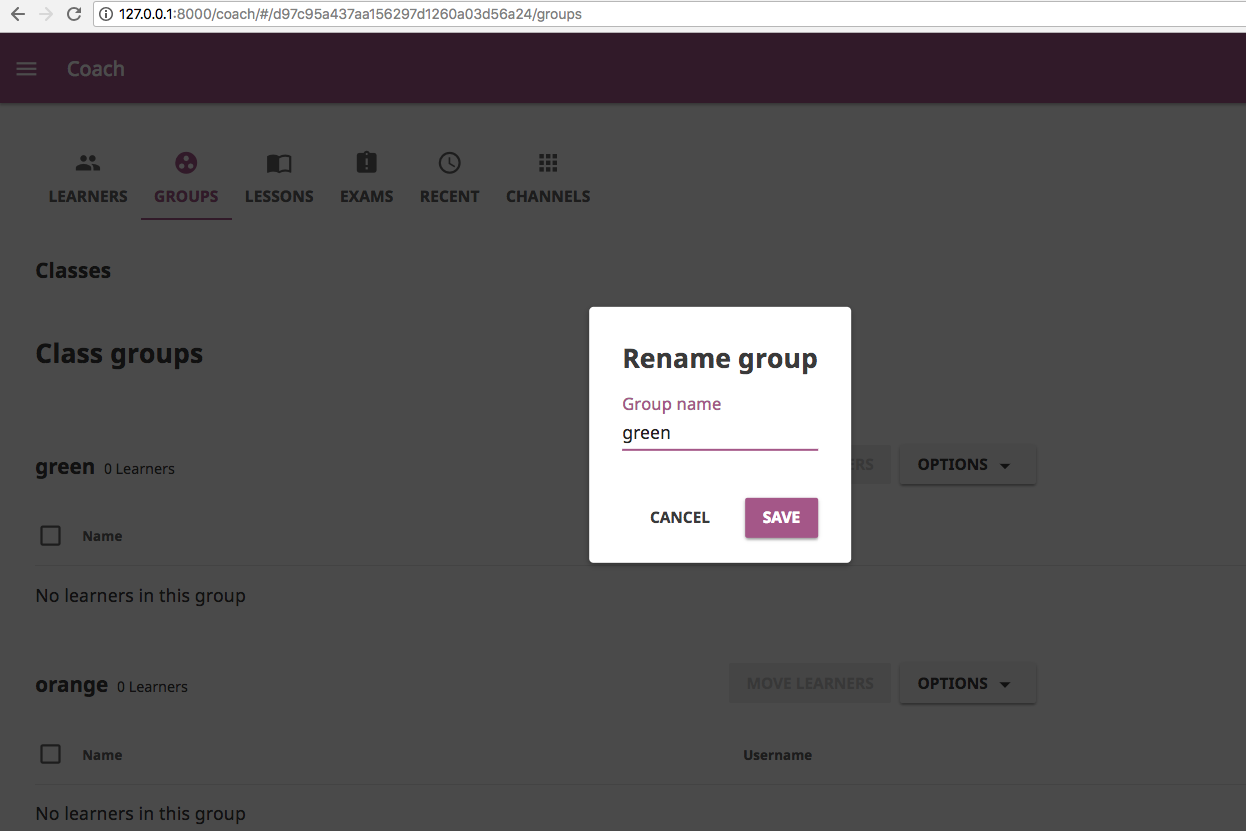Screen dimensions: 1246x831
Task: Go to the LESSONS tab
Action: pos(279,196)
